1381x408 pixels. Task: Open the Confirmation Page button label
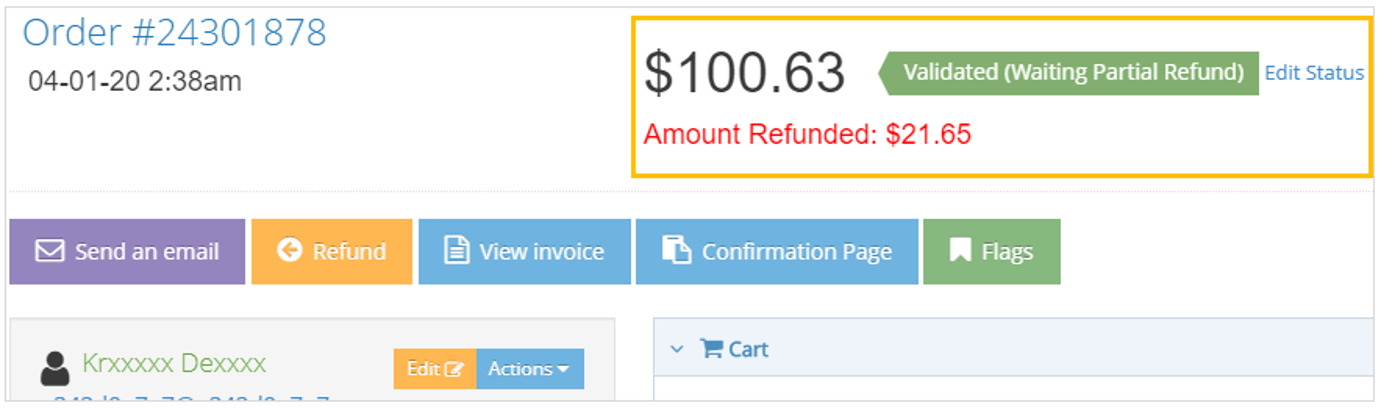point(796,252)
